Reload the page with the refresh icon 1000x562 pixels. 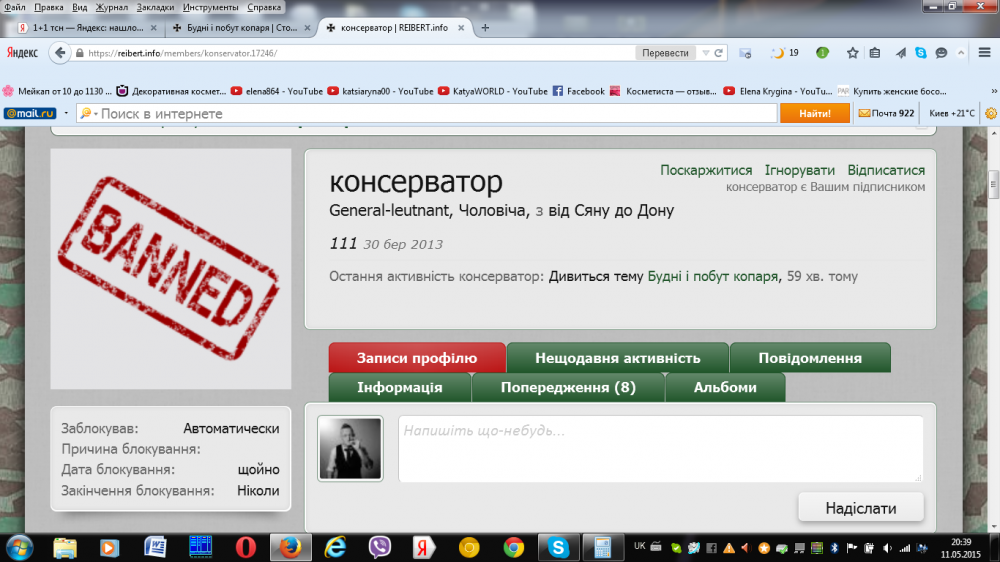(x=719, y=53)
